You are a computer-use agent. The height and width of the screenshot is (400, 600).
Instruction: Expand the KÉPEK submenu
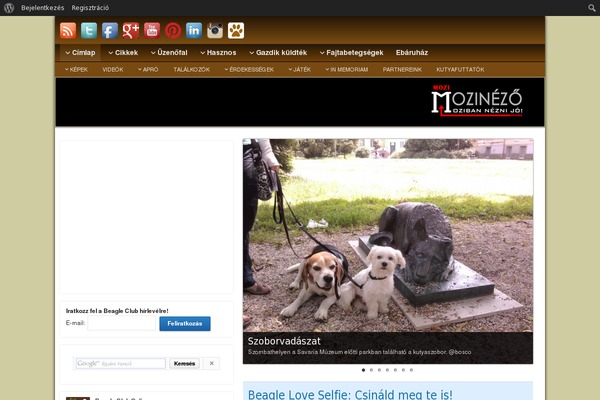click(x=77, y=70)
